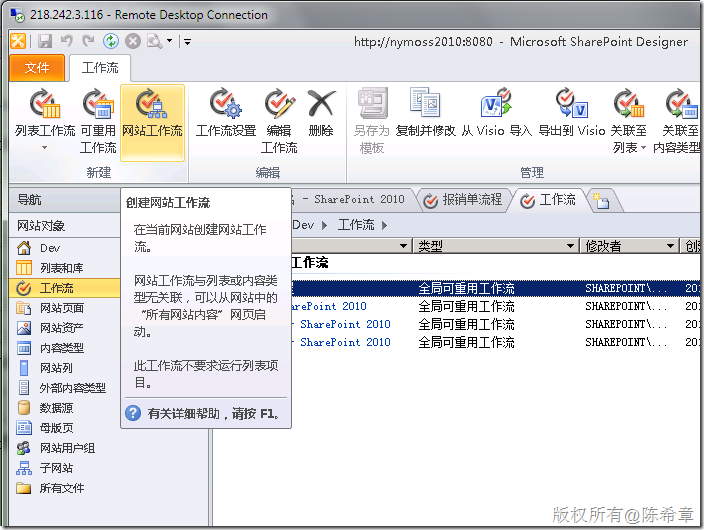This screenshot has height=530, width=704.
Task: Click the 编辑工作流 ribbon button
Action: (x=279, y=121)
